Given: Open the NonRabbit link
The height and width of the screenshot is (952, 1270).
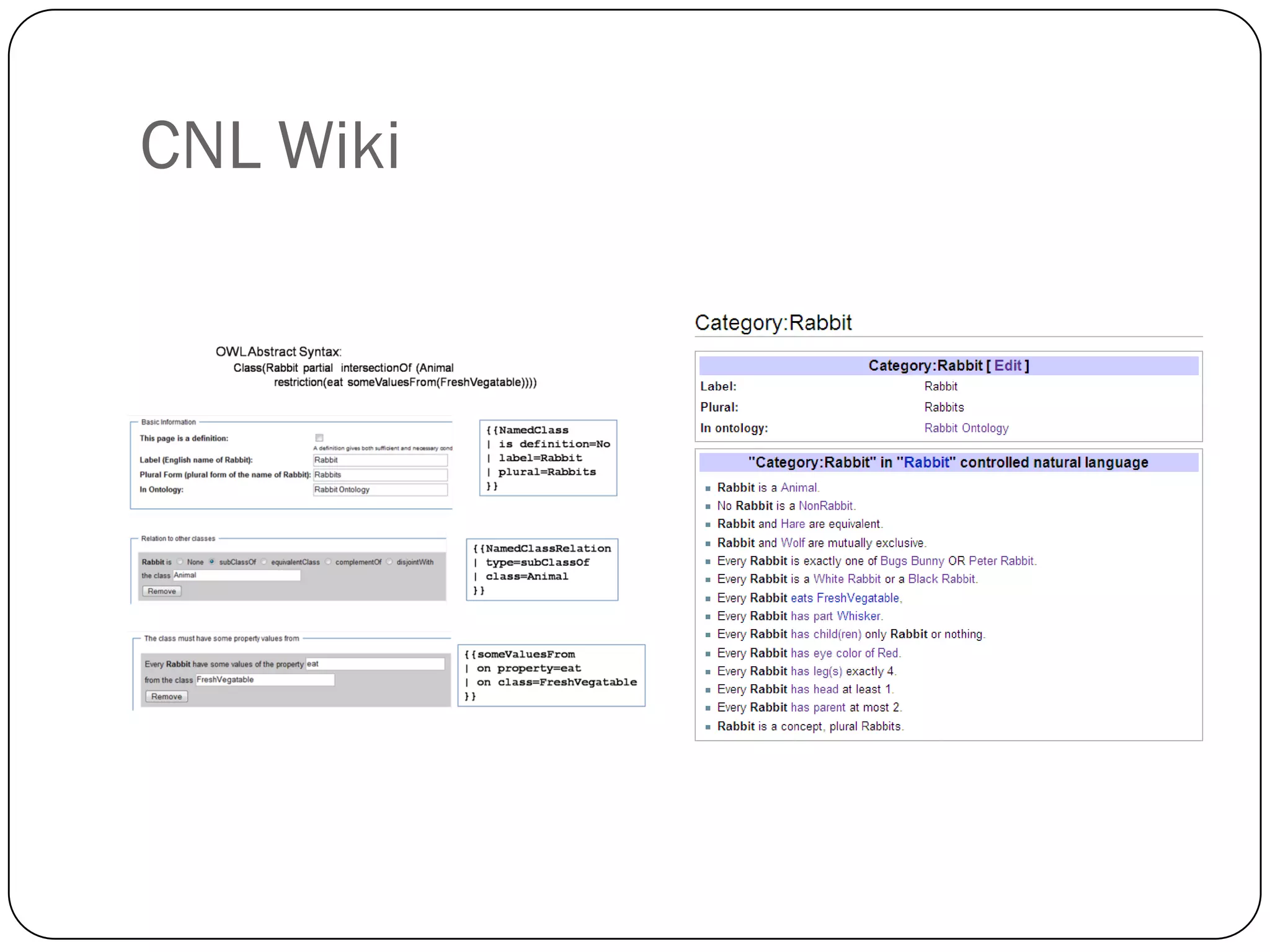Looking at the screenshot, I should click(825, 506).
